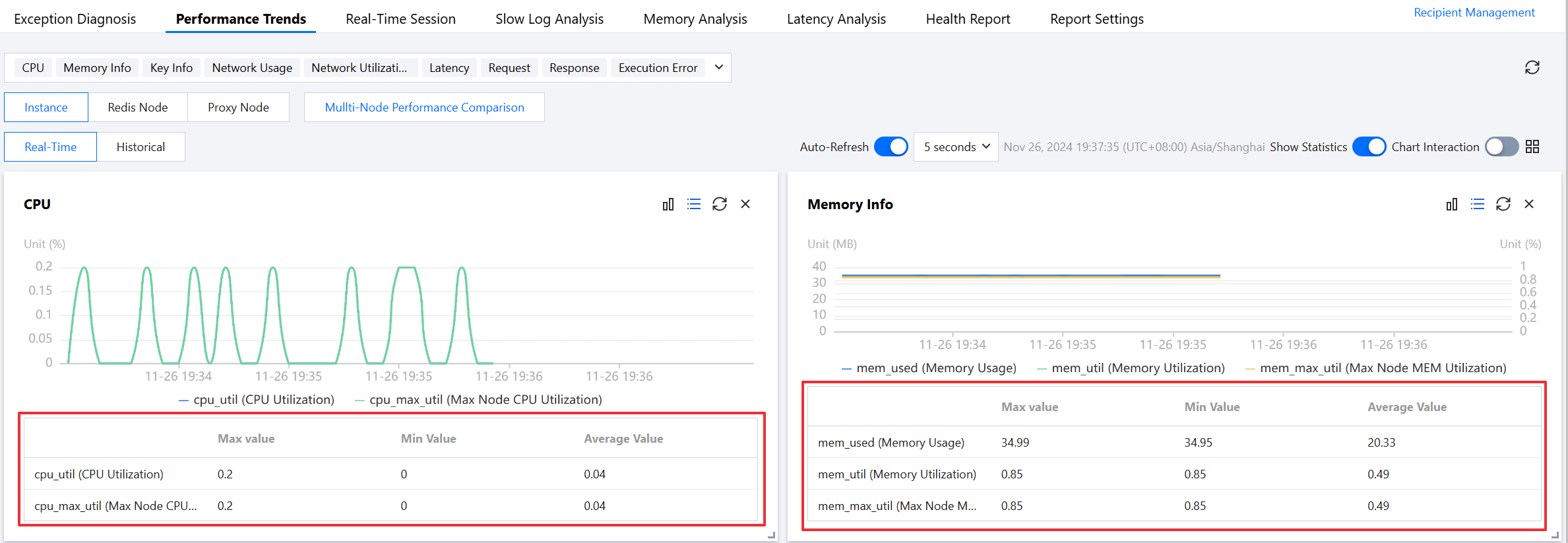The image size is (1568, 543).
Task: Click the global refresh icon at top right
Action: [x=1532, y=67]
